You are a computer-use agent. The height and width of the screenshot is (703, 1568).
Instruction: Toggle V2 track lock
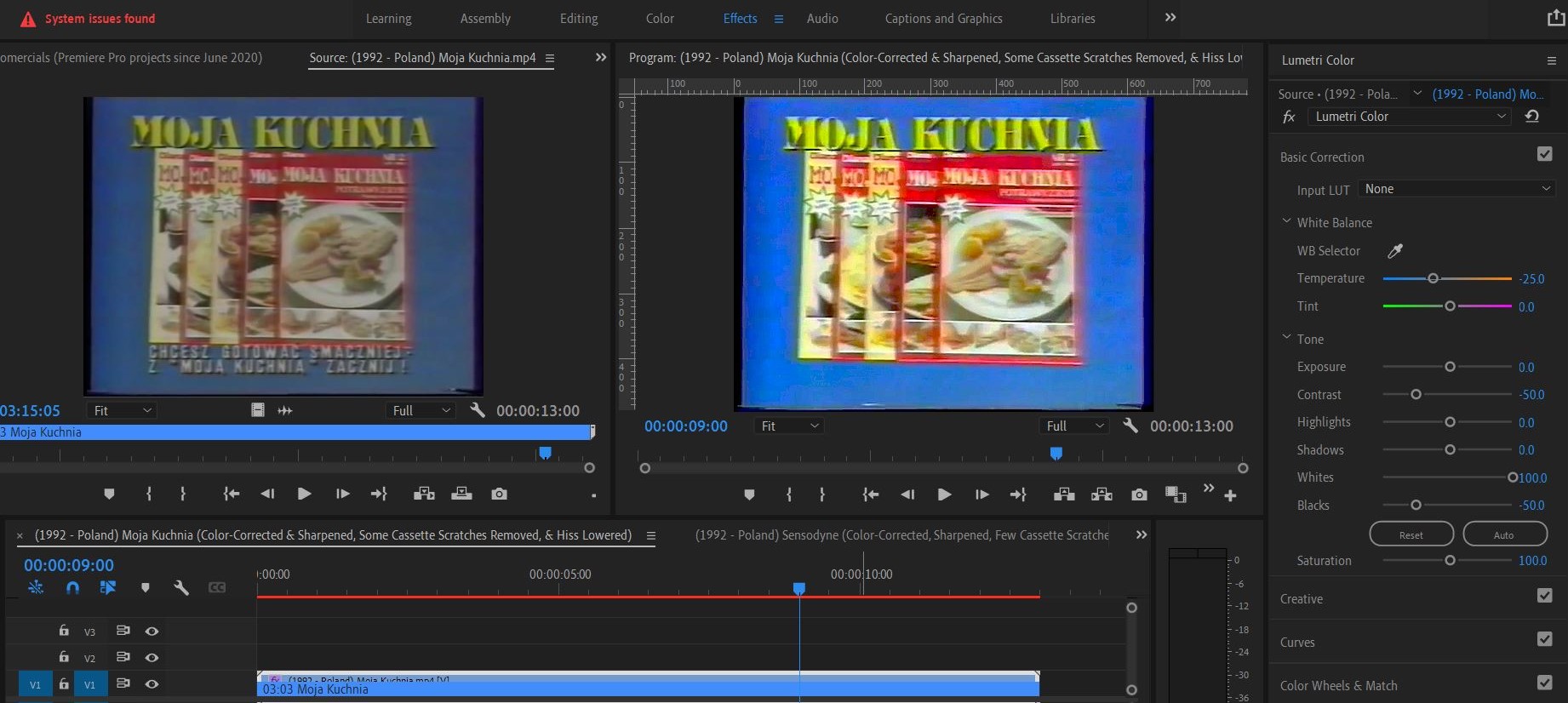point(64,656)
